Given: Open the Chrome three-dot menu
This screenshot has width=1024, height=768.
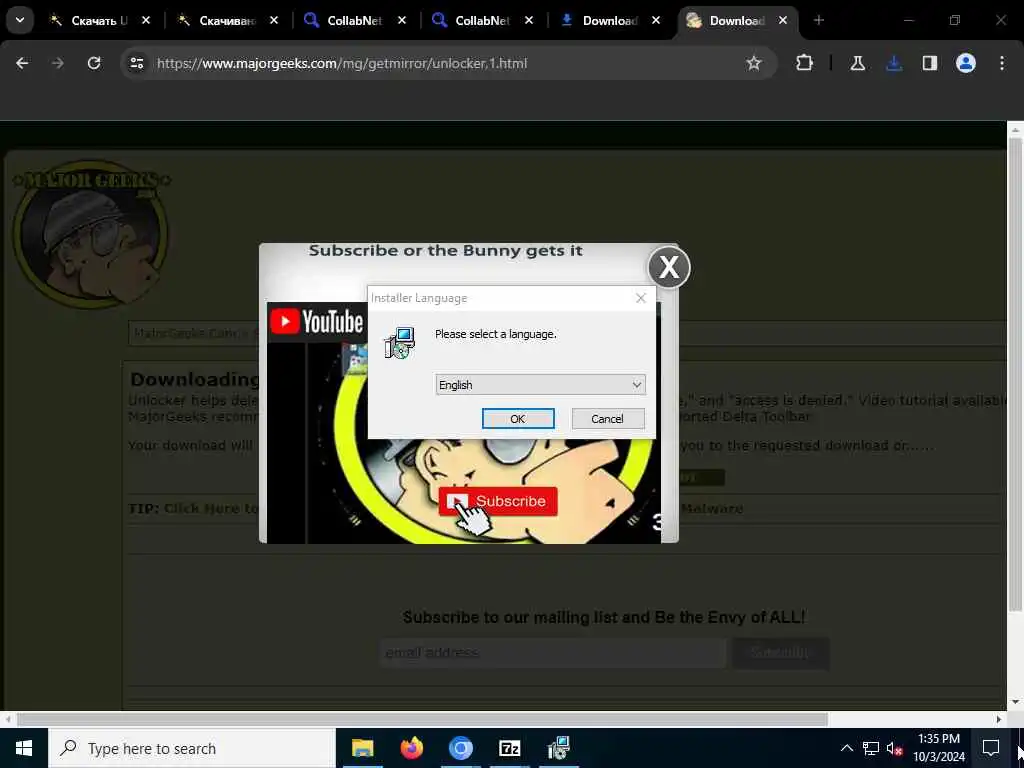Looking at the screenshot, I should [x=1002, y=63].
